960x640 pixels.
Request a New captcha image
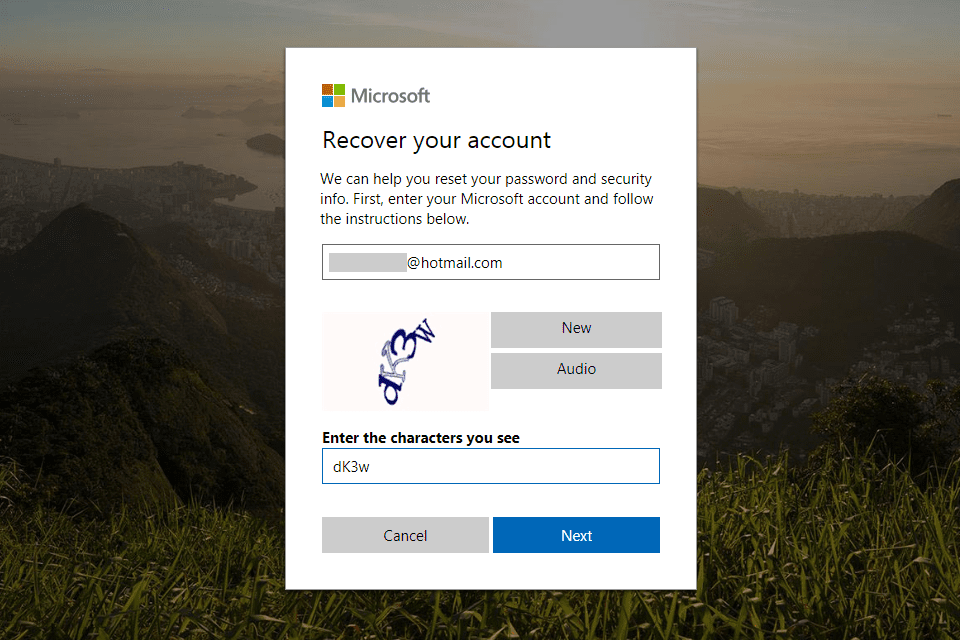(x=576, y=329)
